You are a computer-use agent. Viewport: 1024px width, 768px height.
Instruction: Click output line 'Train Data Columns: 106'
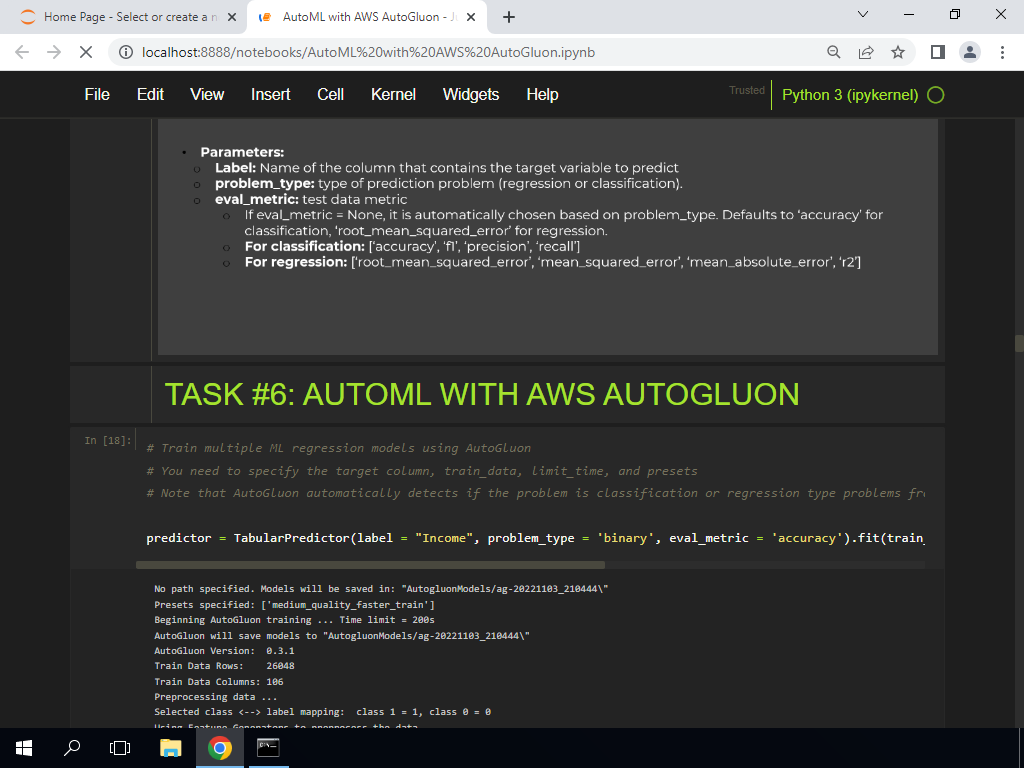tap(219, 682)
